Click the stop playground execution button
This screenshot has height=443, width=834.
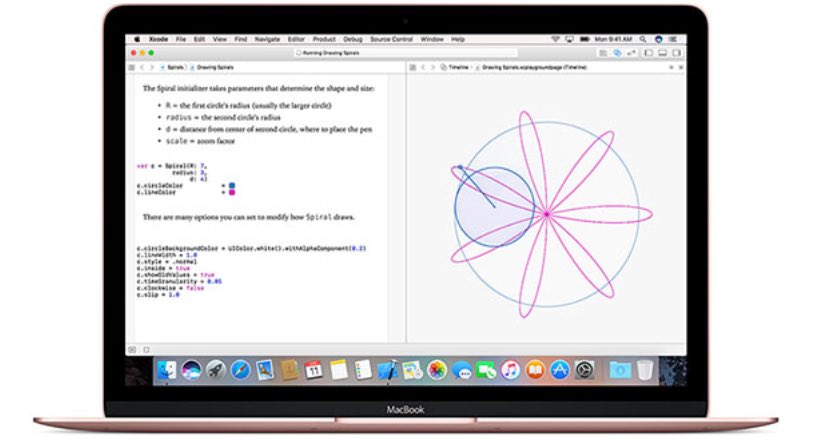point(146,349)
